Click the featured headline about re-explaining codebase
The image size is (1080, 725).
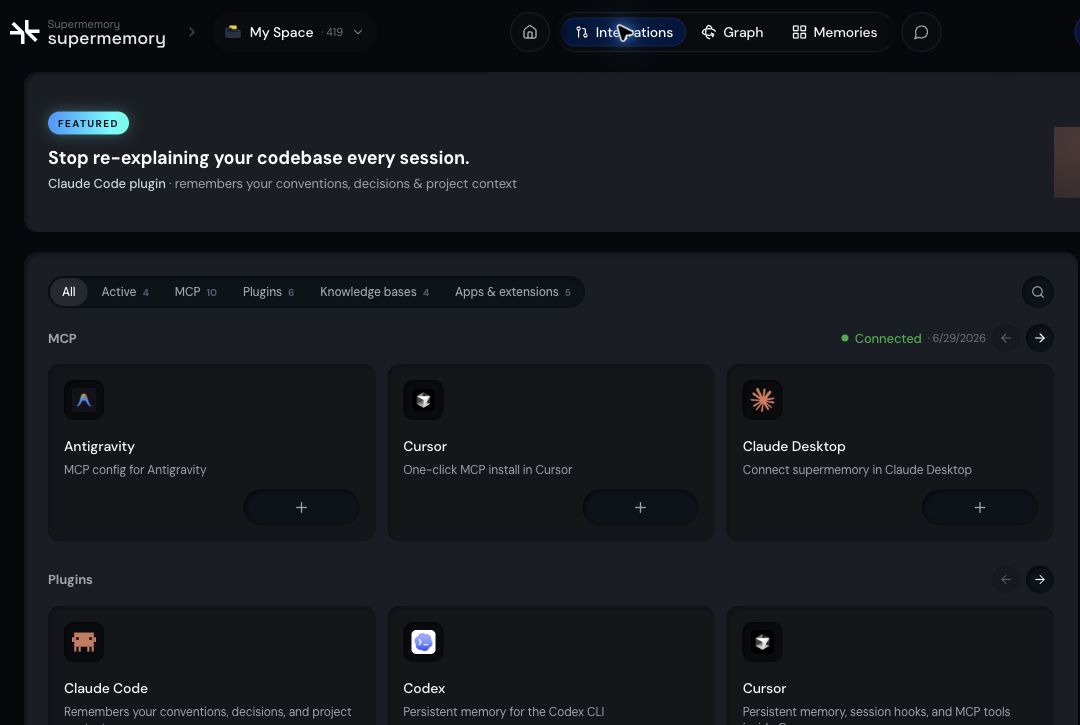(258, 158)
